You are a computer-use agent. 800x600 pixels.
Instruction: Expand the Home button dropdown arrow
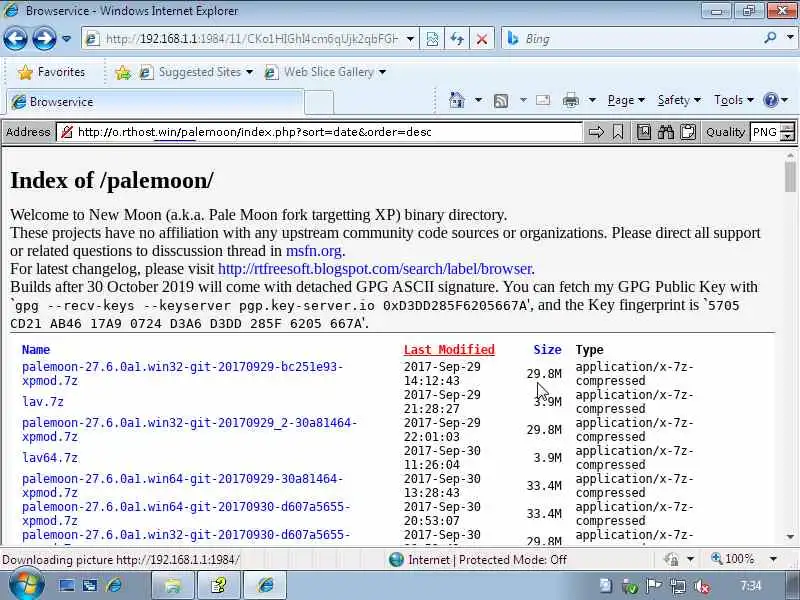tap(478, 100)
